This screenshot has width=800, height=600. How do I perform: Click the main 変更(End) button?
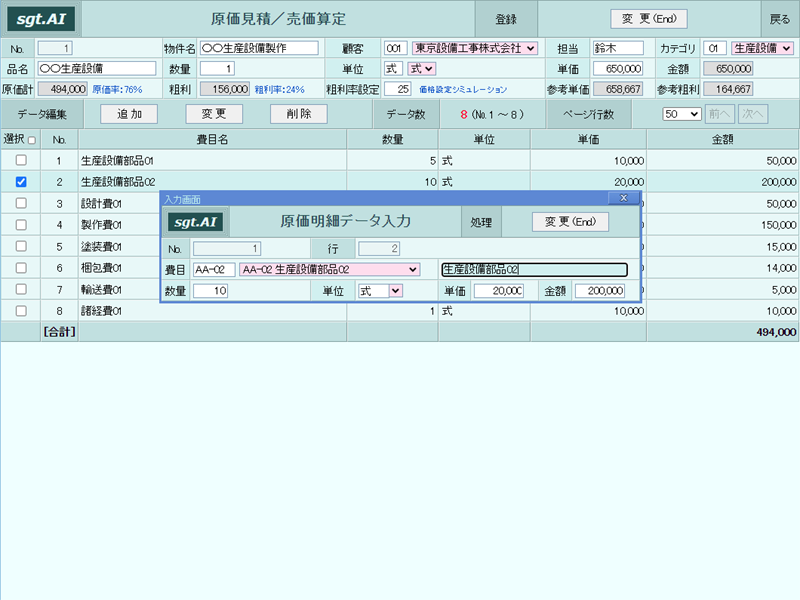point(648,19)
